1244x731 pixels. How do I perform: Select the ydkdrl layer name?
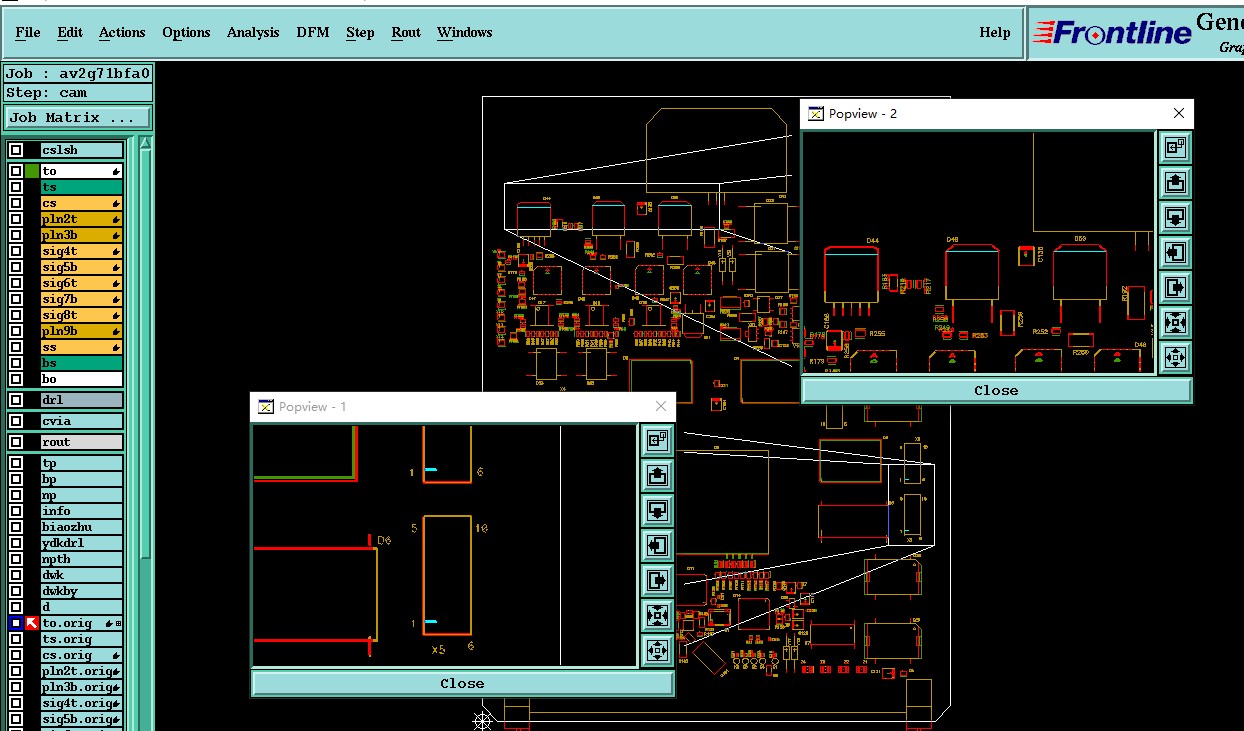pyautogui.click(x=81, y=543)
